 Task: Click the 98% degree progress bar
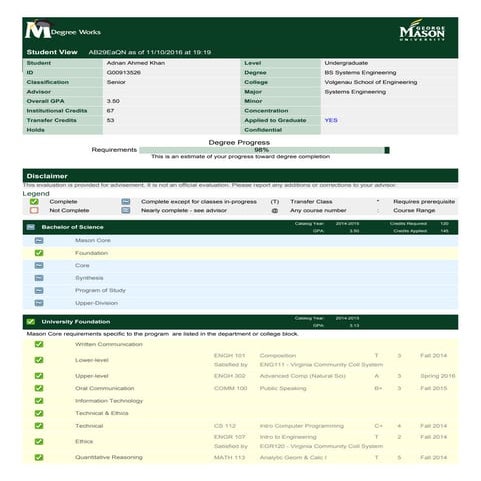tap(264, 150)
